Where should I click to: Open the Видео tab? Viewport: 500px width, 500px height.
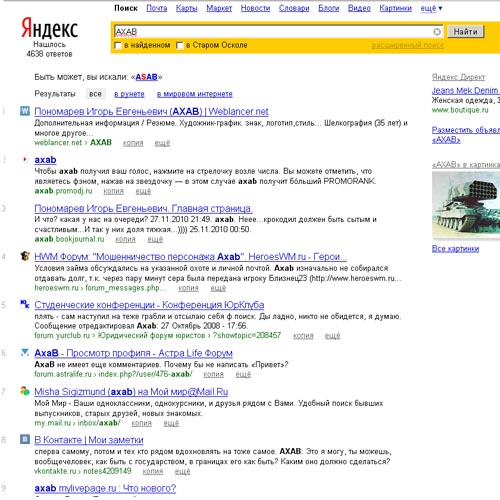click(359, 8)
